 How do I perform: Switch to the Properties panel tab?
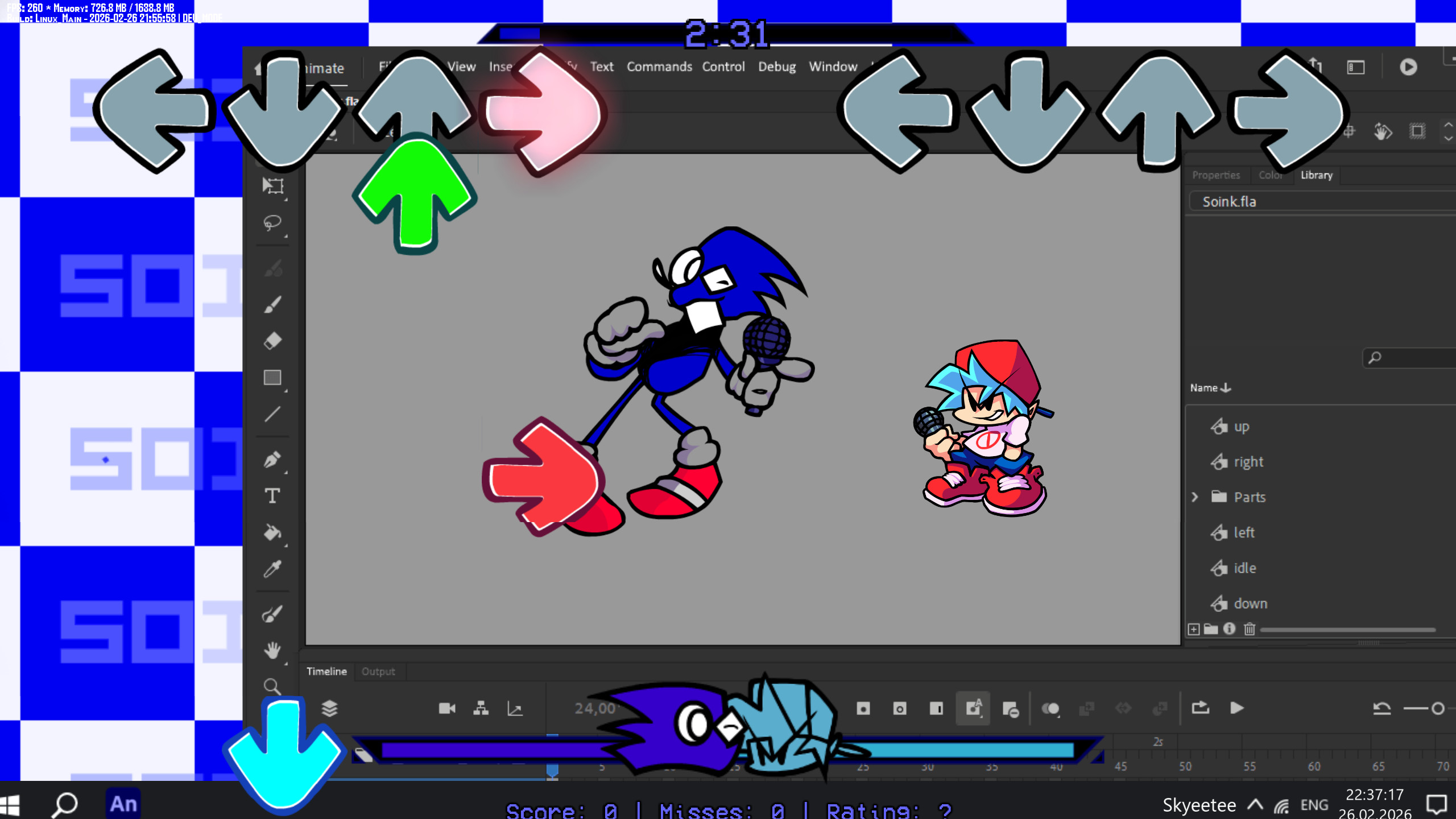coord(1216,175)
